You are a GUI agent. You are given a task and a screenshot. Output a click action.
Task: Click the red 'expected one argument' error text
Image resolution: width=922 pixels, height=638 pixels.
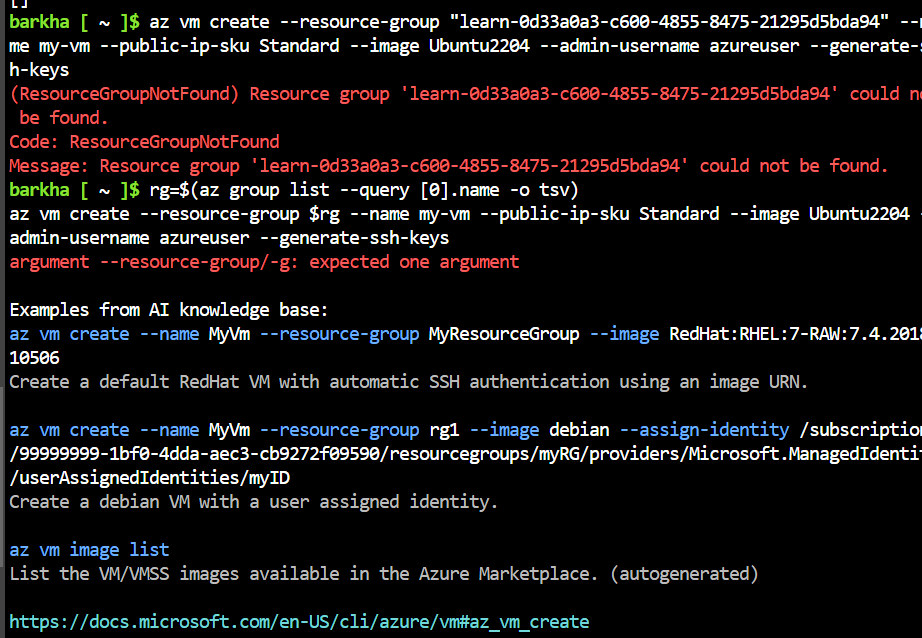pyautogui.click(x=415, y=261)
